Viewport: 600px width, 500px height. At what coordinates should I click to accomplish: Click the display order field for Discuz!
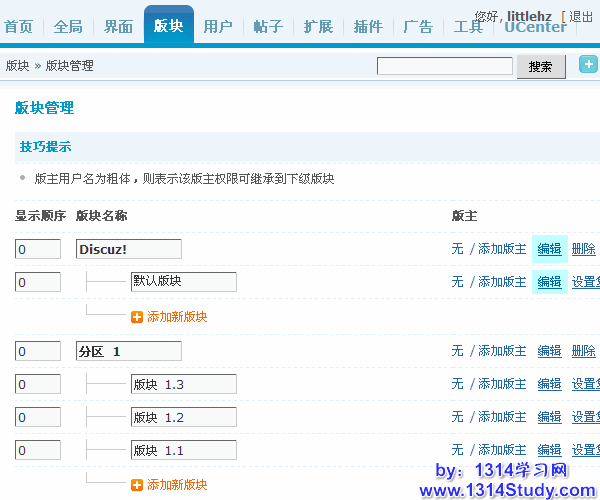coord(38,249)
